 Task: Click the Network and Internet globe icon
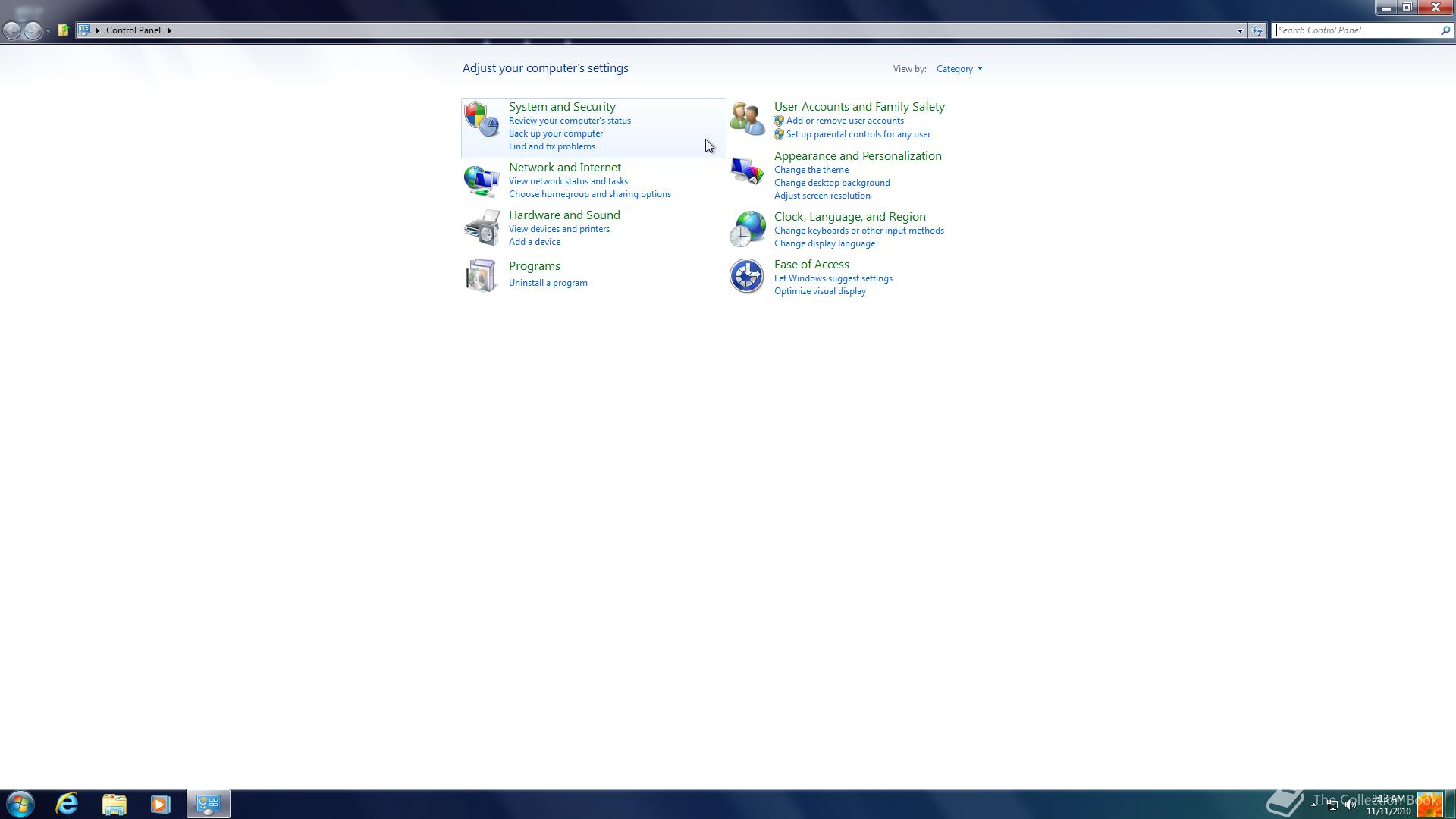(x=482, y=181)
